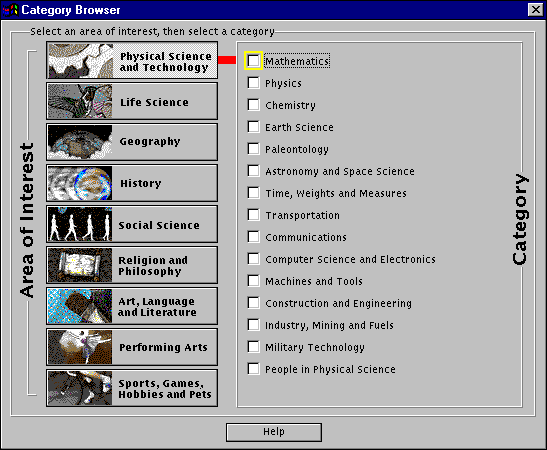The width and height of the screenshot is (547, 450).
Task: Click the Help button
Action: (x=274, y=432)
